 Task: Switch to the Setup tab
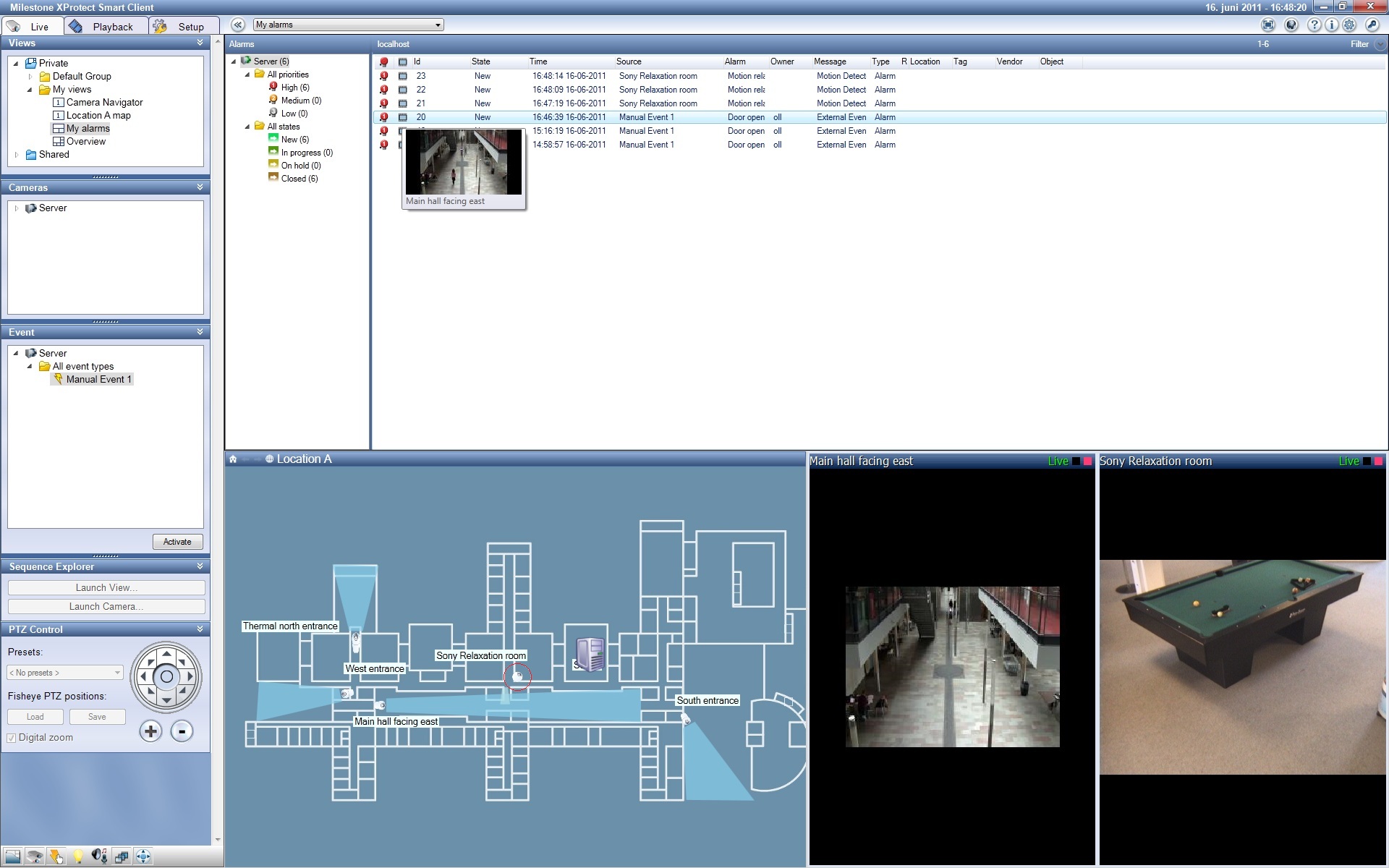click(x=184, y=26)
